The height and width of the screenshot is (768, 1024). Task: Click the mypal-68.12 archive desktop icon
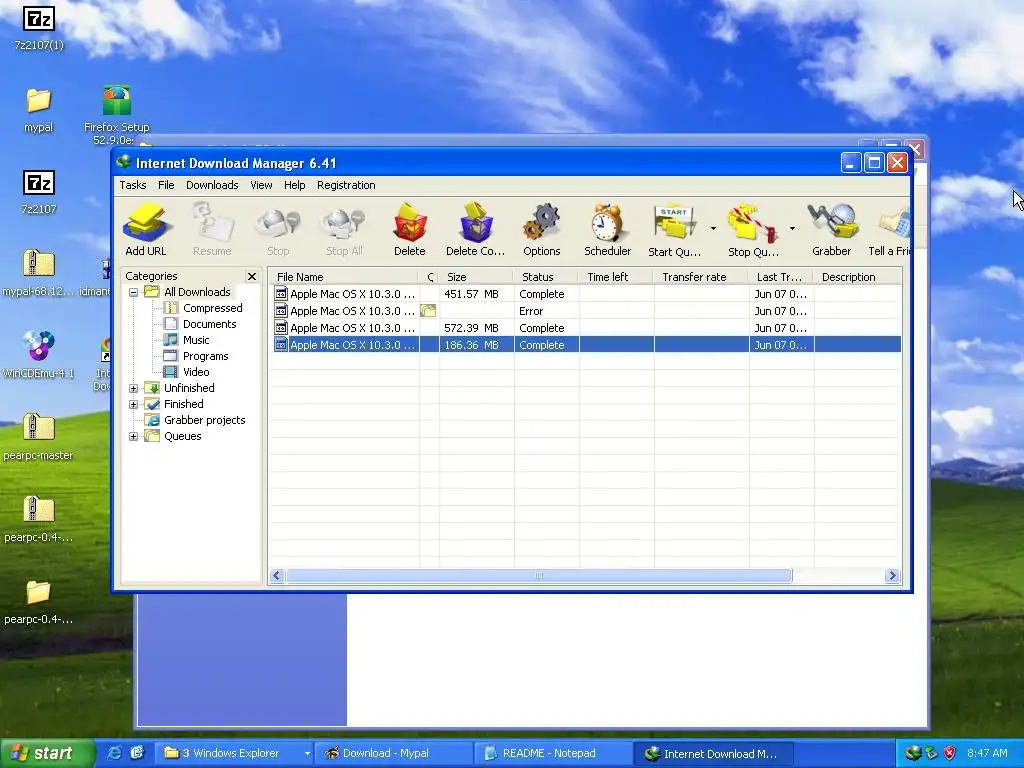pyautogui.click(x=39, y=273)
